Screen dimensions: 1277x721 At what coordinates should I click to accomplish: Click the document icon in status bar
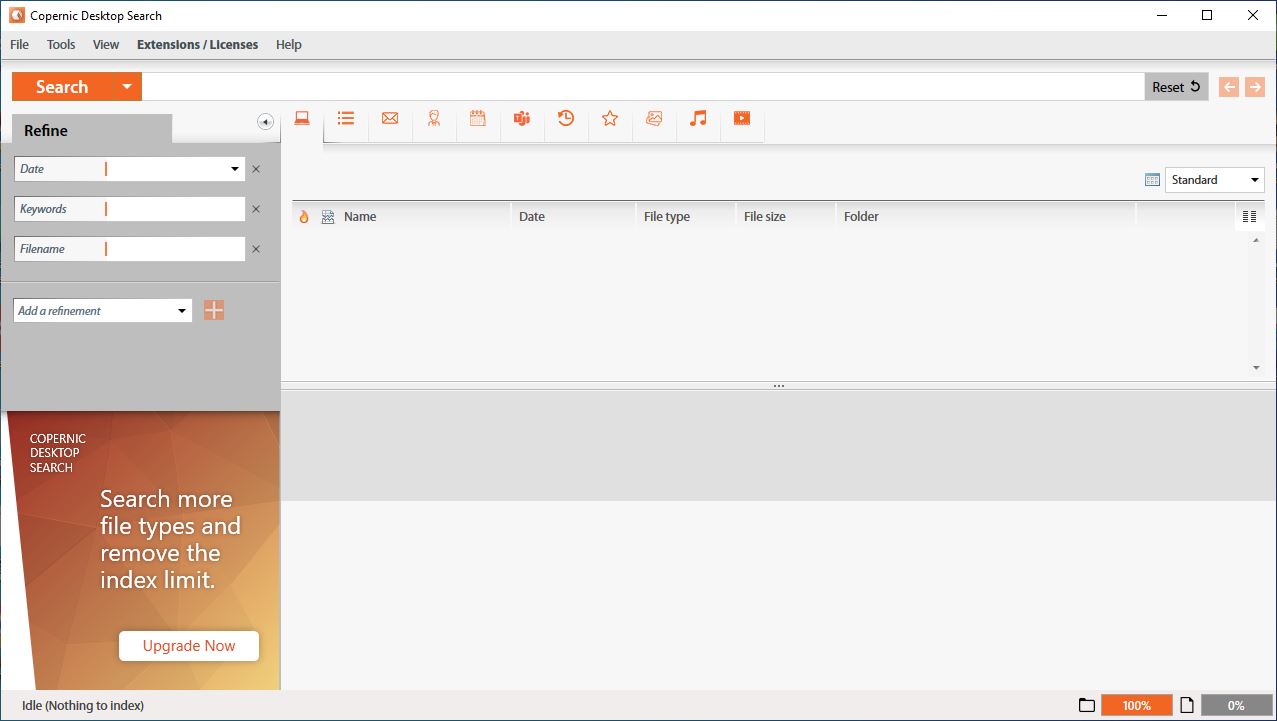[x=1187, y=705]
